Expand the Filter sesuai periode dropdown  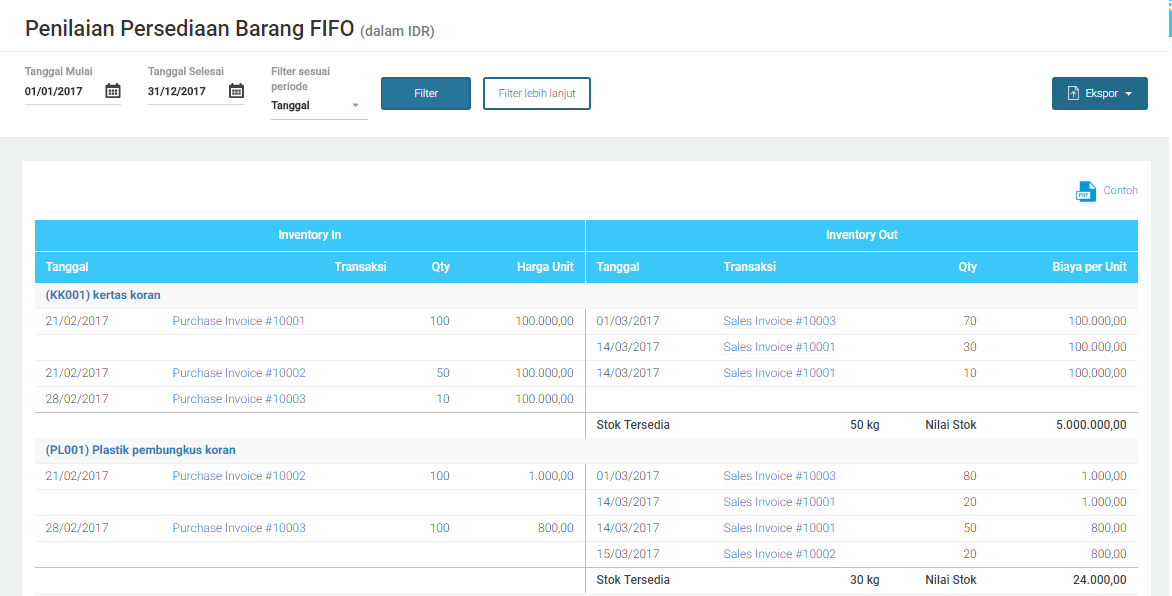(355, 105)
